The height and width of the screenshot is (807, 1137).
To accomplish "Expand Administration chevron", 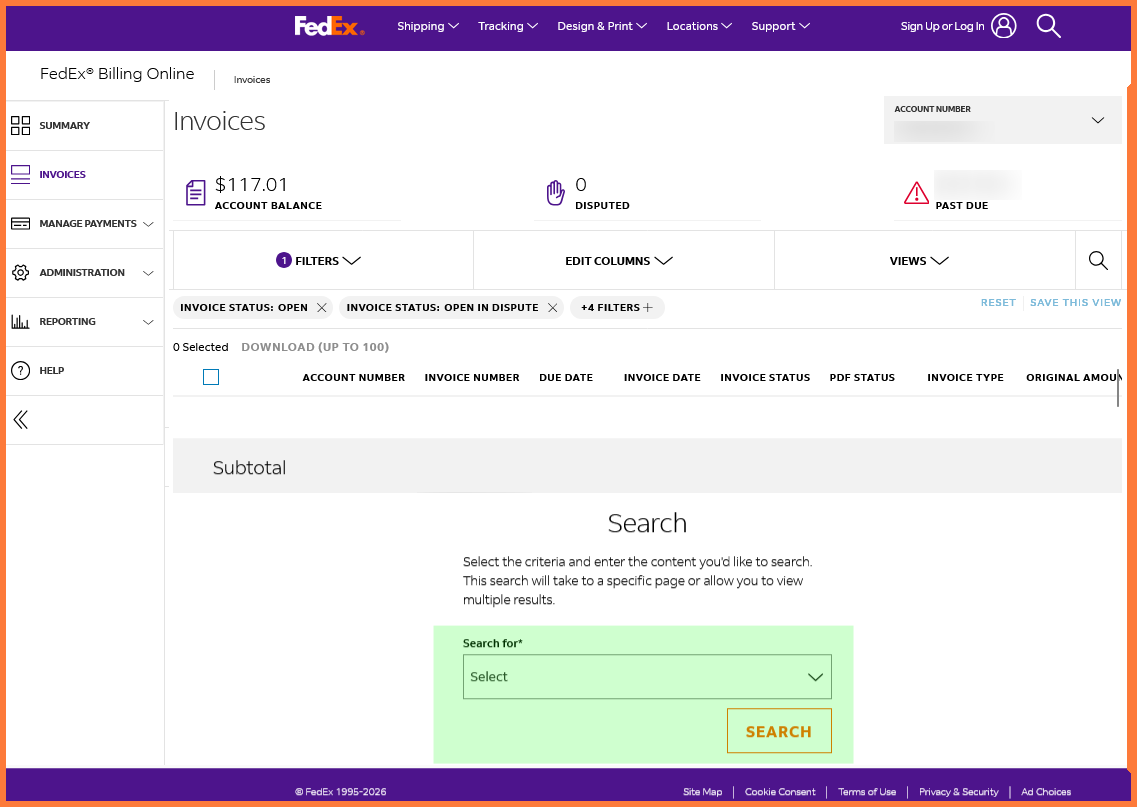I will coord(148,273).
